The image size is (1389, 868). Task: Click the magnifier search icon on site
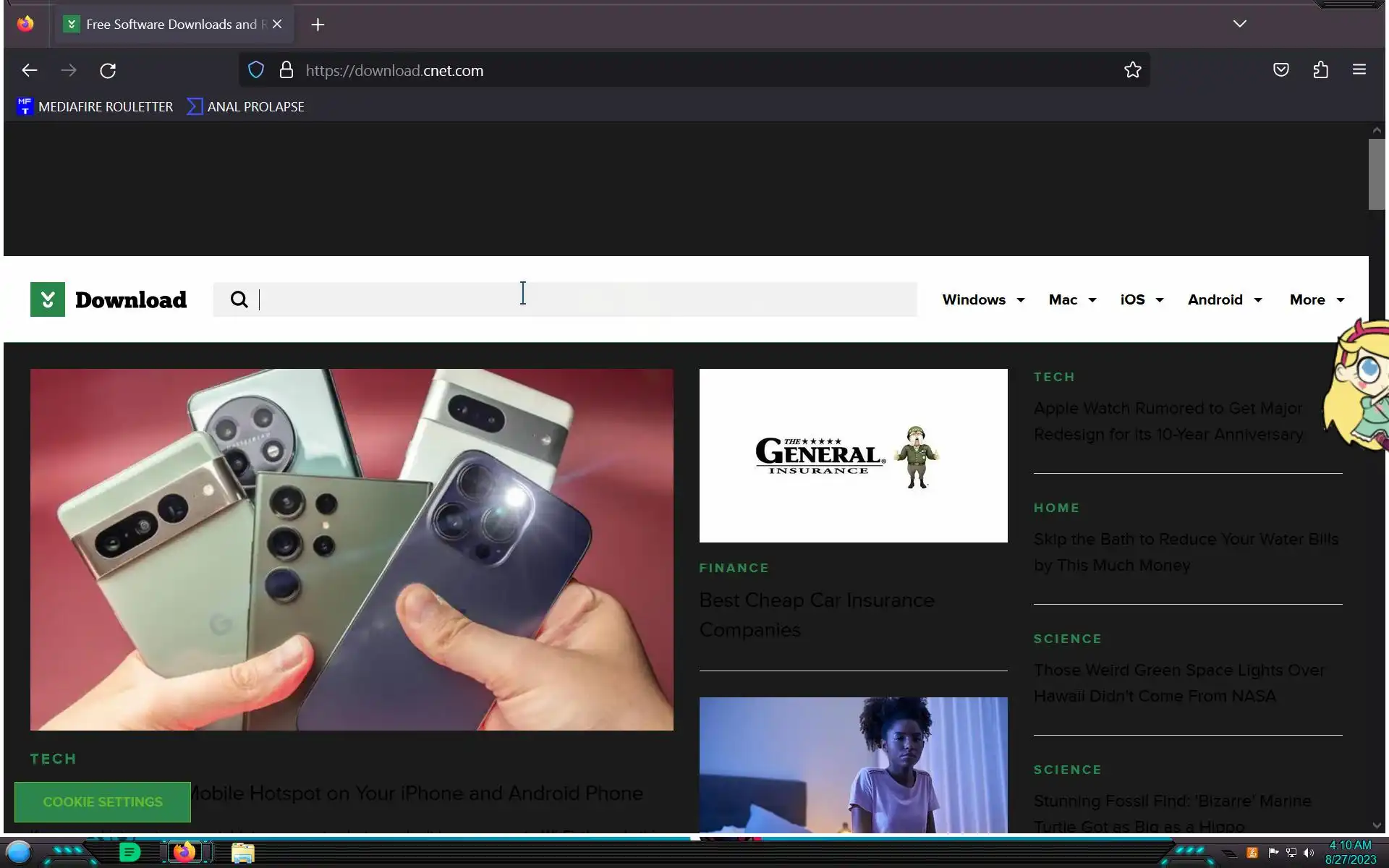239,299
